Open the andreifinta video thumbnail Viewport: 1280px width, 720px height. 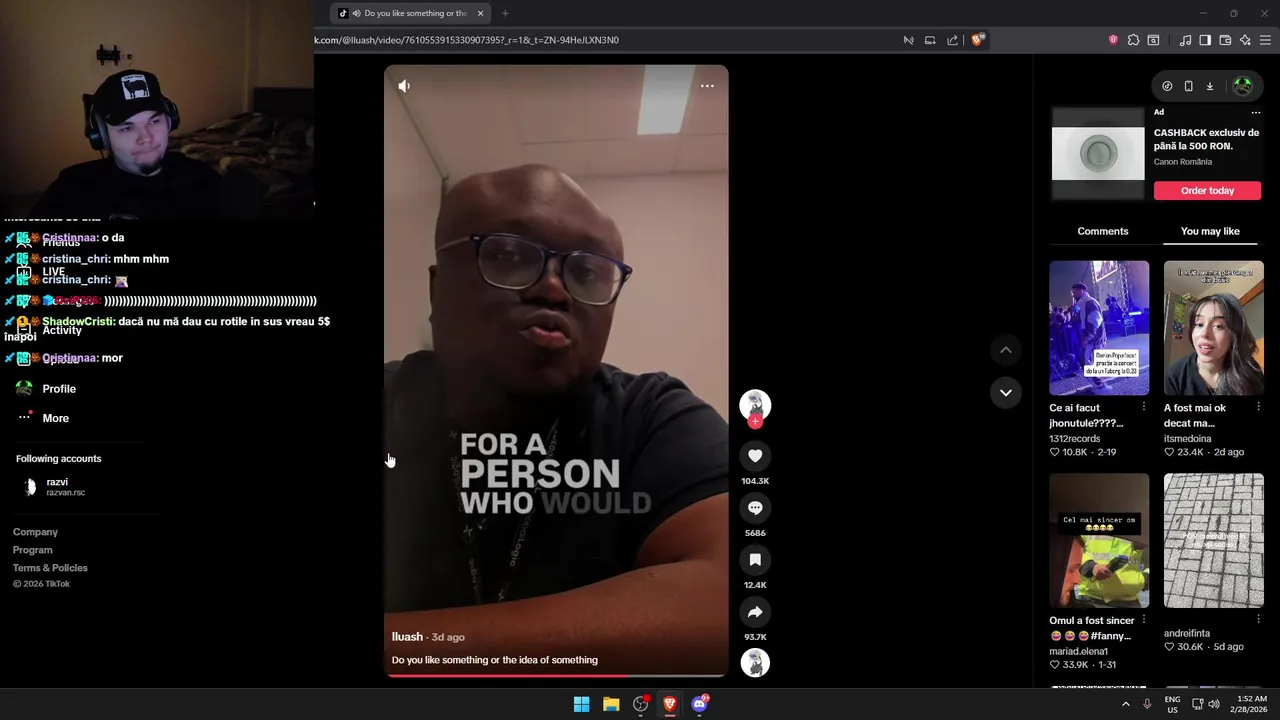[x=1213, y=541]
